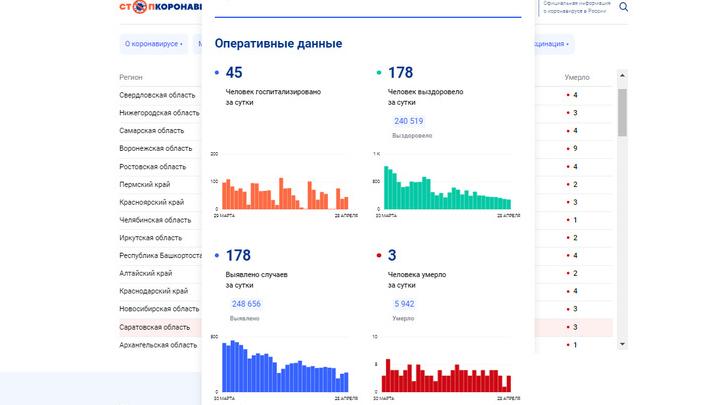Click the Стопкоронавирус site logo
The width and height of the screenshot is (720, 405).
158,8
